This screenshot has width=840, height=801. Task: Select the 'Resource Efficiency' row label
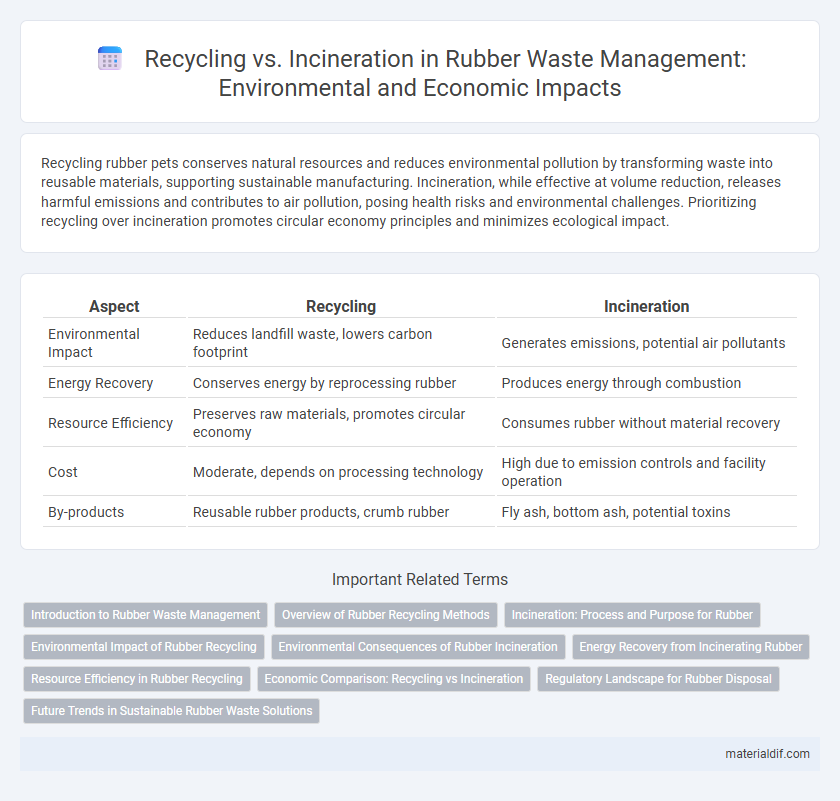pos(110,423)
